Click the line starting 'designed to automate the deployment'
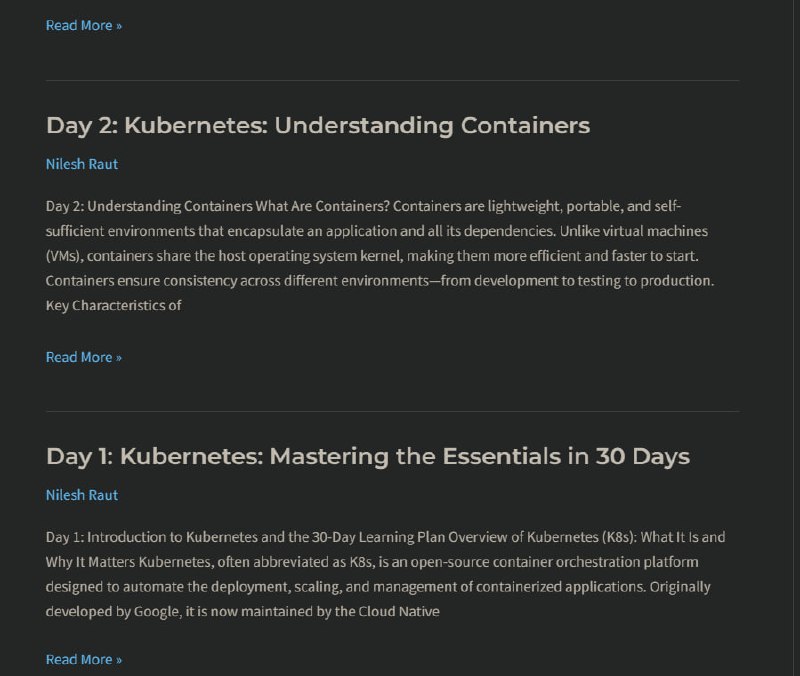Image resolution: width=800 pixels, height=676 pixels. [x=378, y=587]
